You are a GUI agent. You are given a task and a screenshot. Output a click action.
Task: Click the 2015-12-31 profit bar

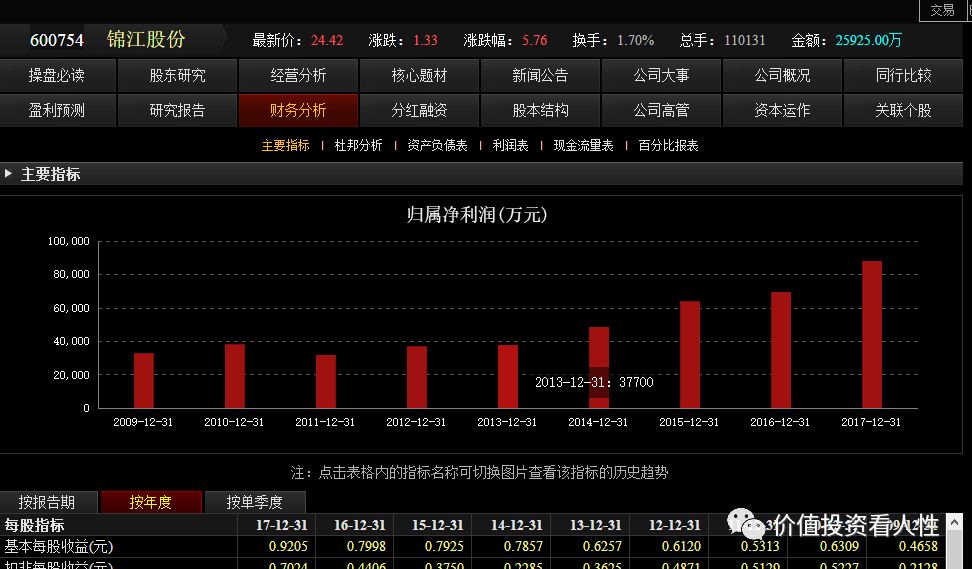tap(690, 355)
